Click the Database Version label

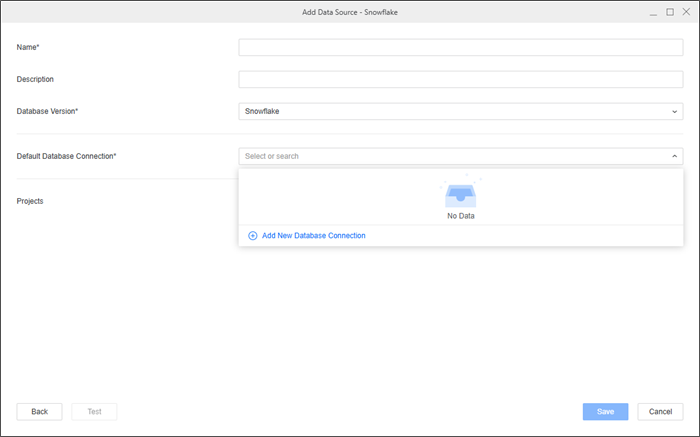(x=47, y=112)
